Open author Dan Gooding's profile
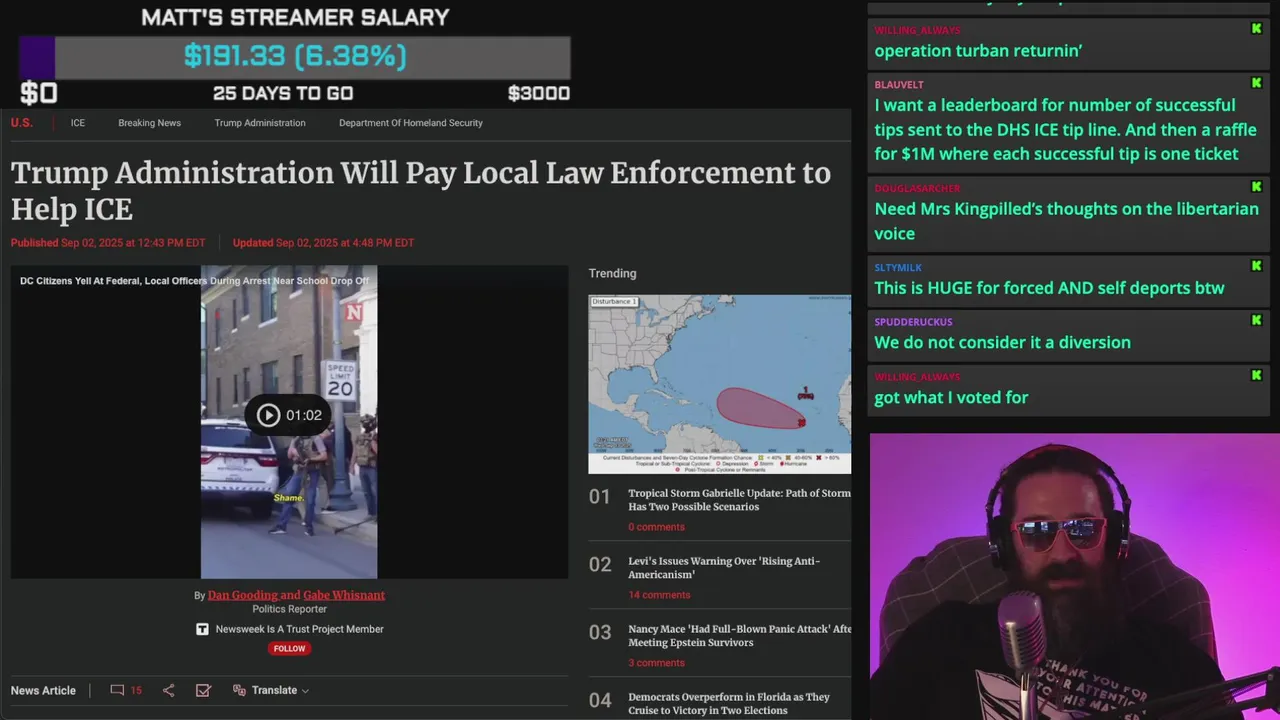1280x720 pixels. click(243, 595)
